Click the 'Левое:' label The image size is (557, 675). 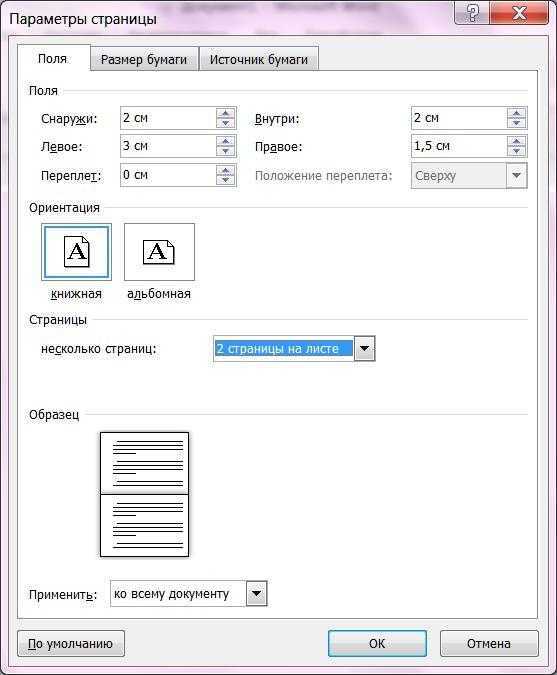click(61, 146)
